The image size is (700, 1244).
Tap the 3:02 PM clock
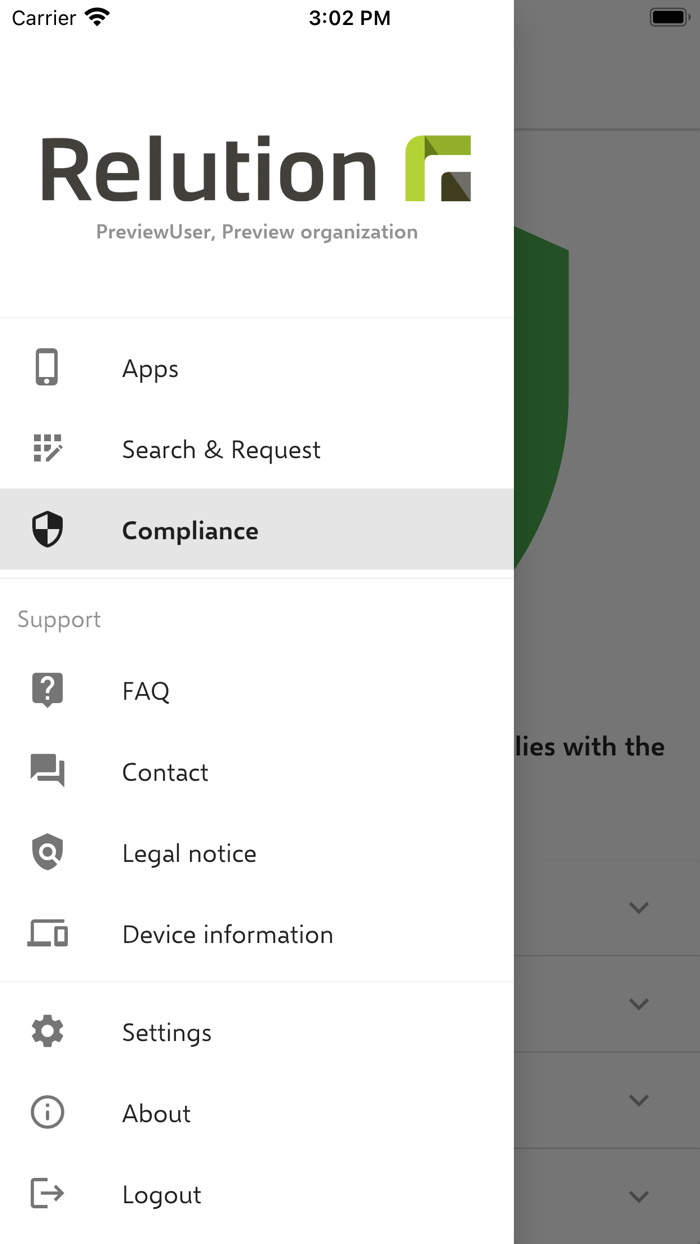point(350,17)
